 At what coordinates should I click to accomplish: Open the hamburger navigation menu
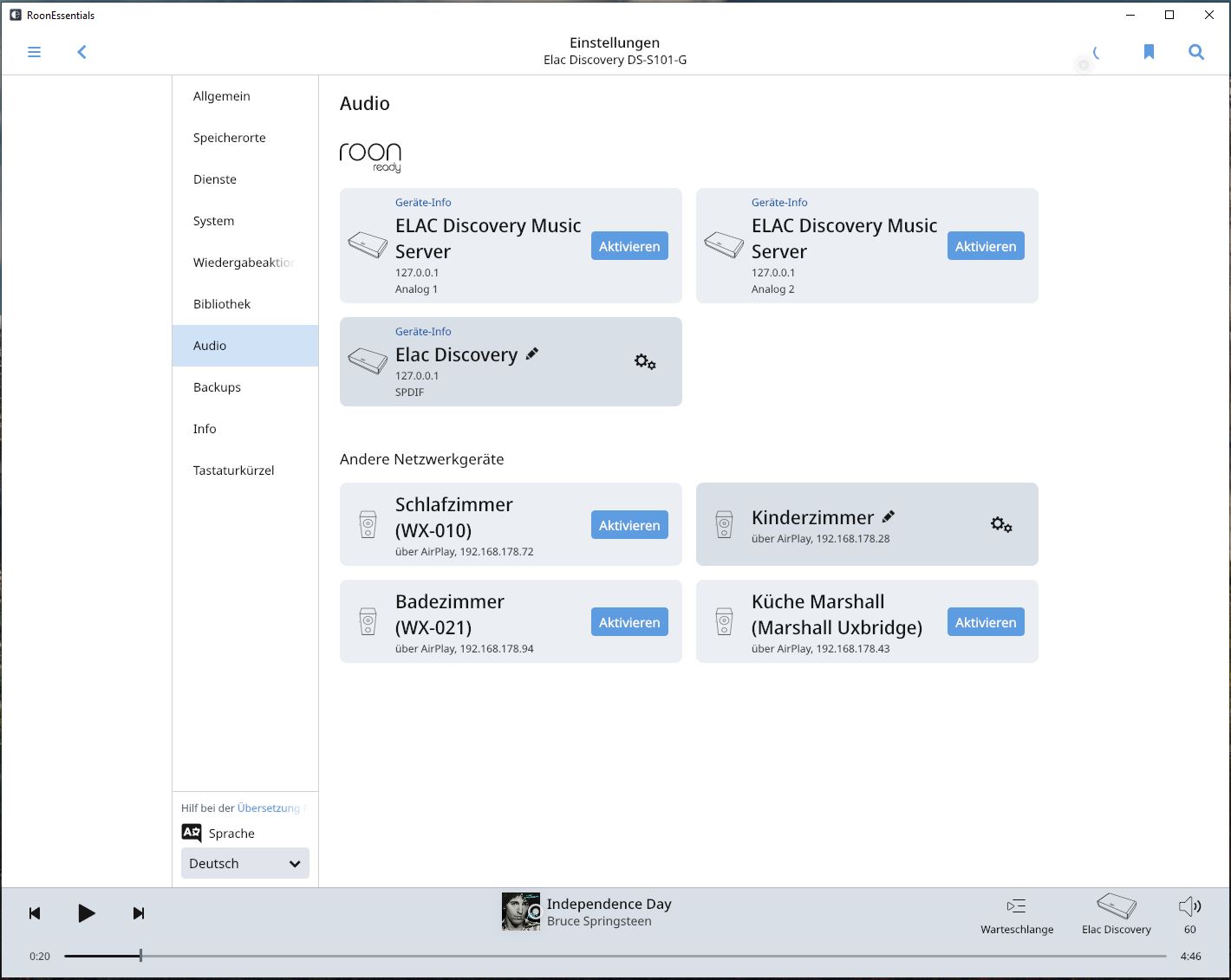[35, 52]
